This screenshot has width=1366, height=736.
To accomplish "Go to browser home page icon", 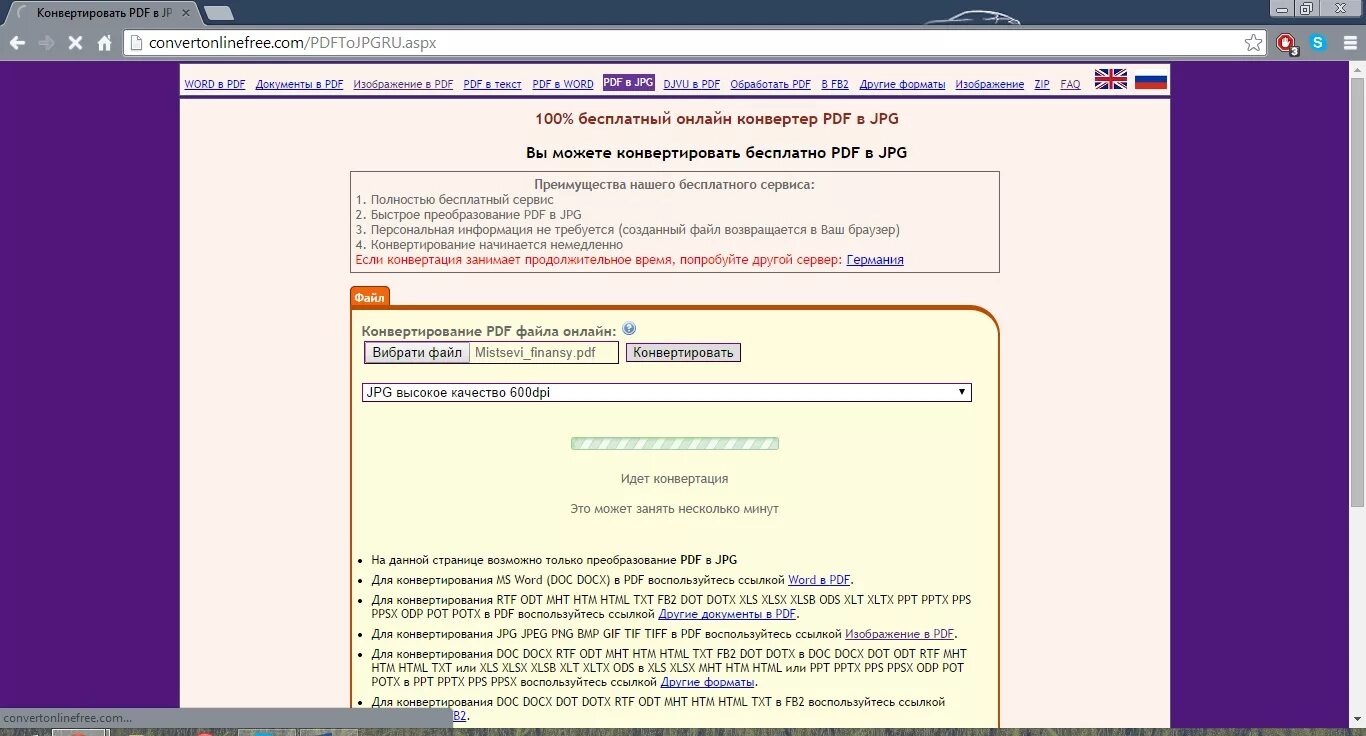I will coord(104,43).
